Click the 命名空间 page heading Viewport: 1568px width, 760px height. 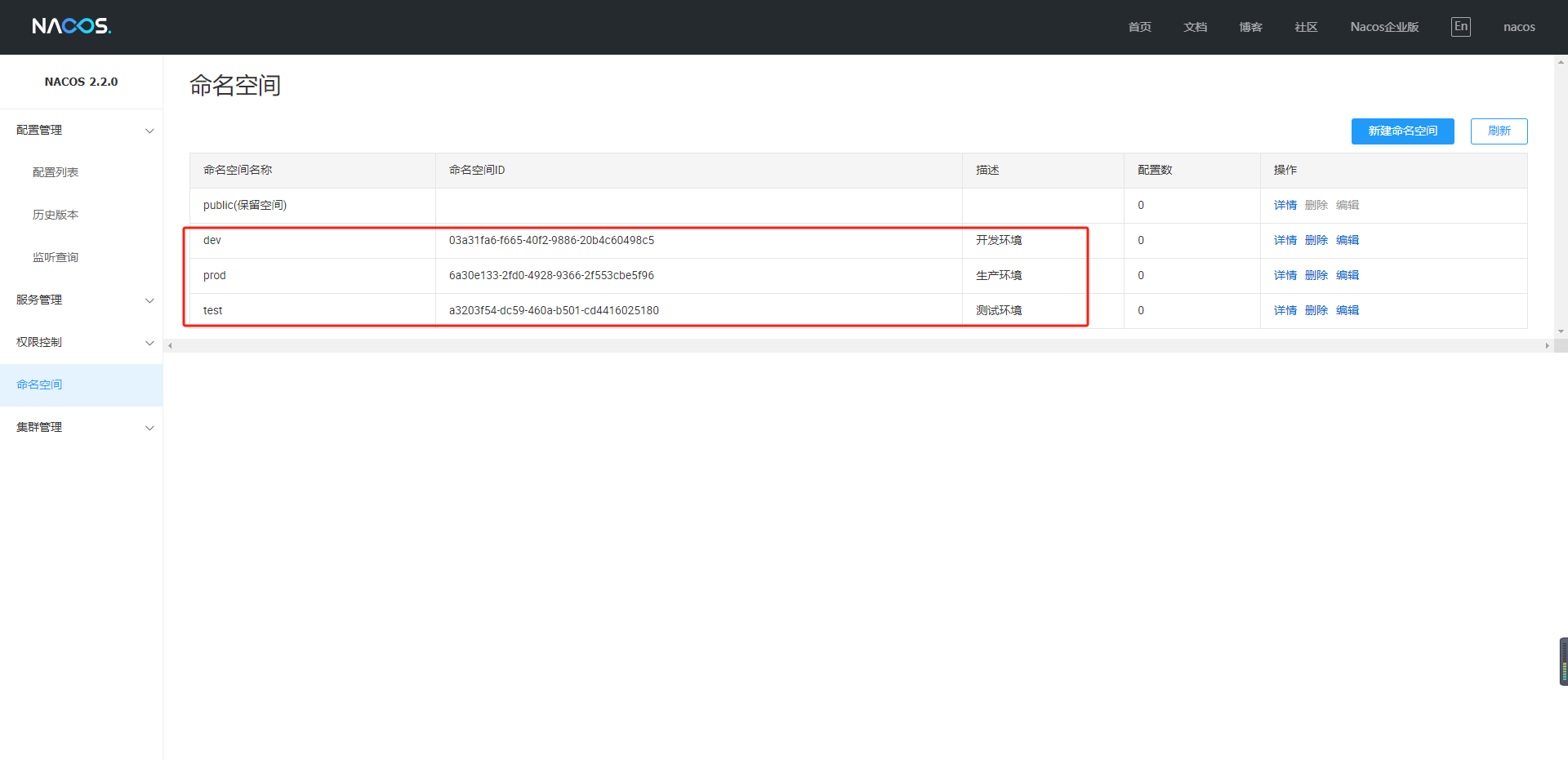(x=235, y=85)
